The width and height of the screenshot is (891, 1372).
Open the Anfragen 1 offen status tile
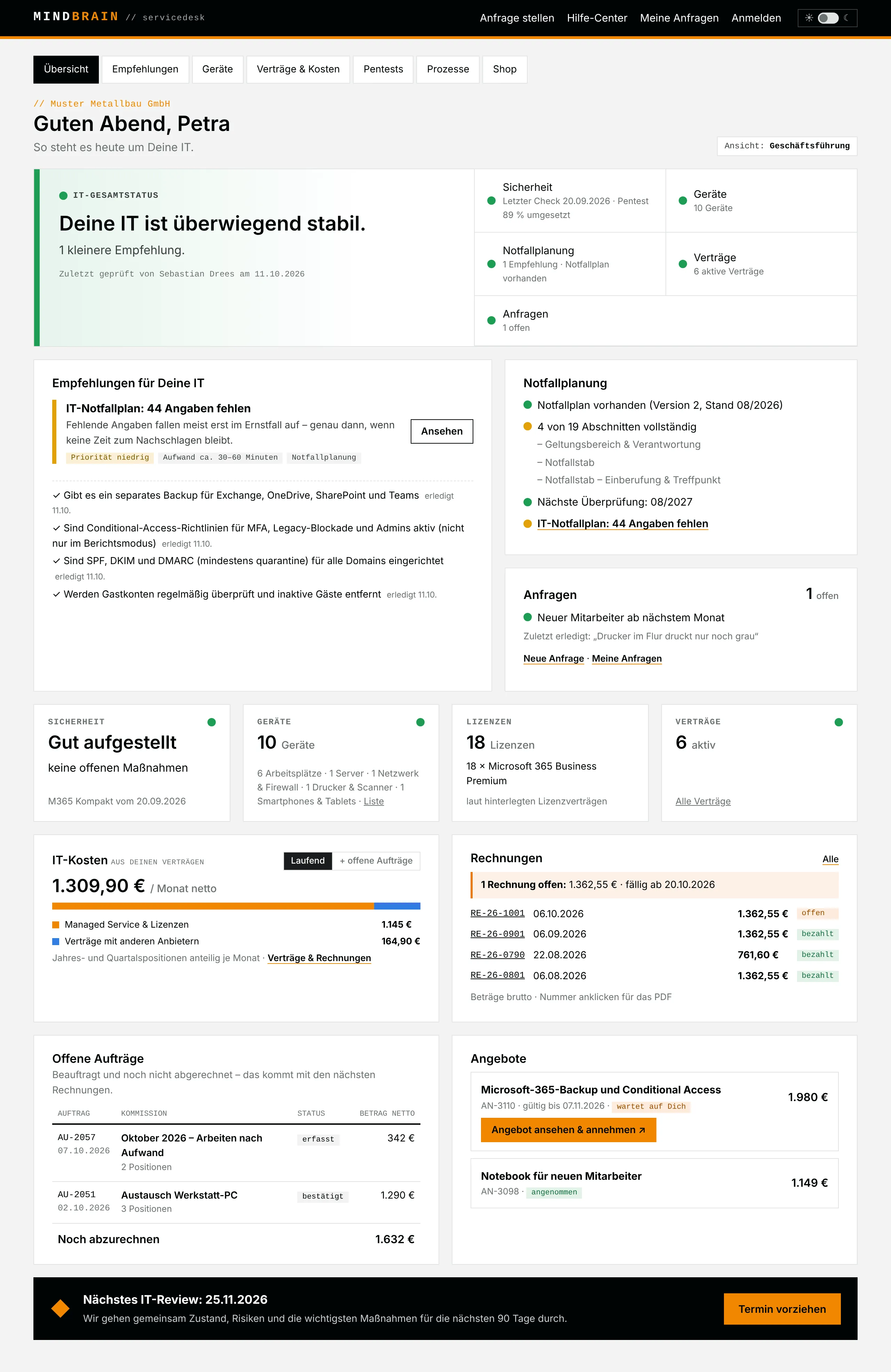[x=665, y=320]
